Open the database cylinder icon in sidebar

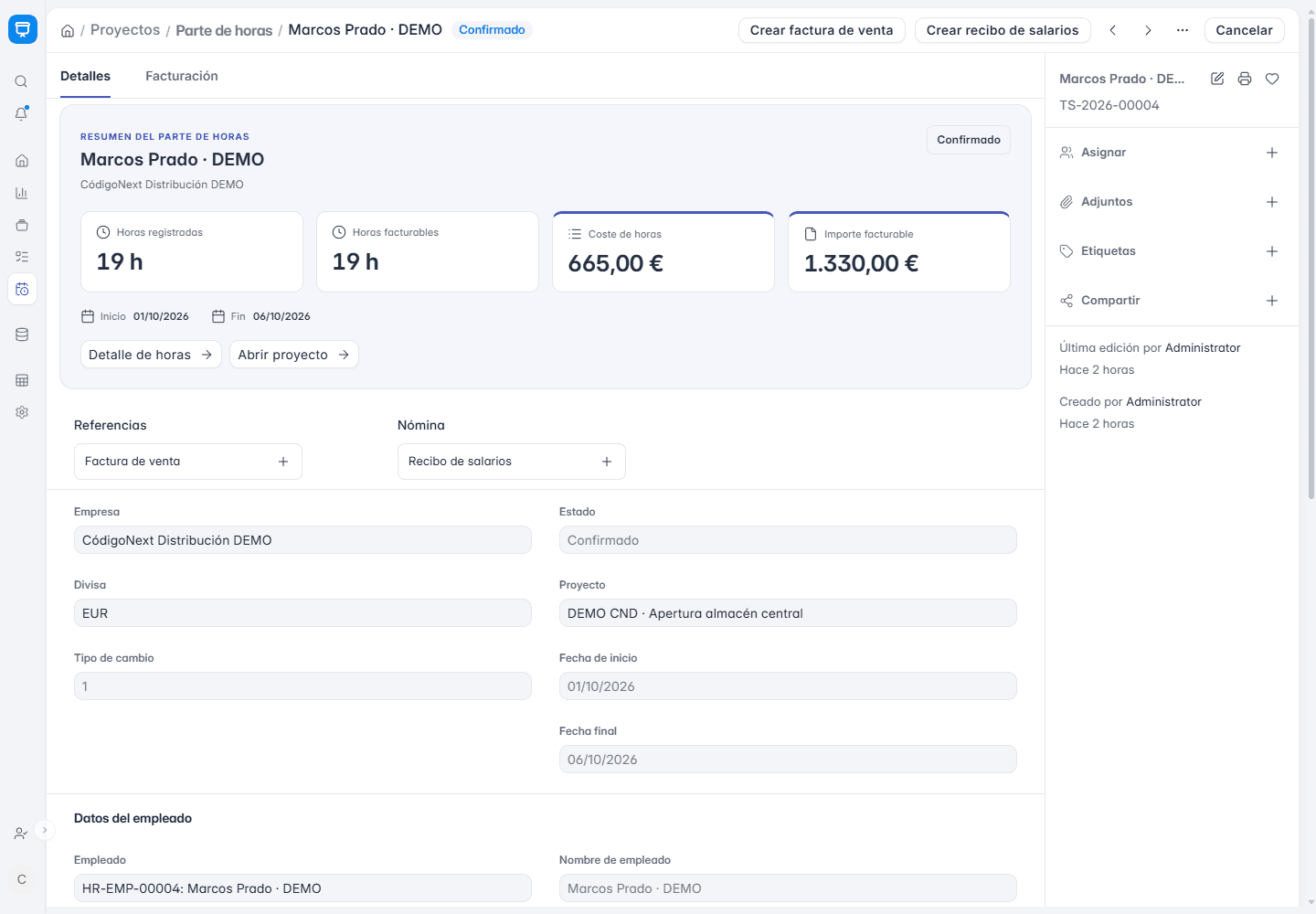tap(22, 335)
